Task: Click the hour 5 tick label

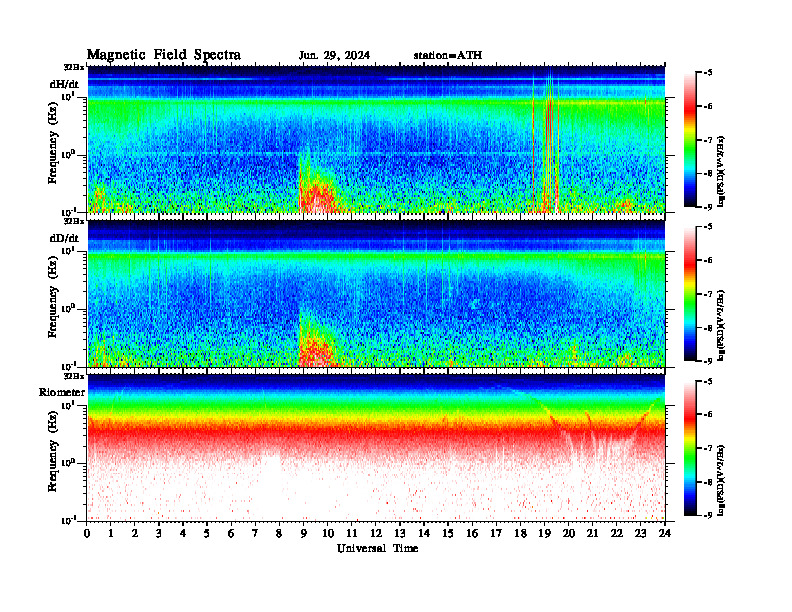Action: pos(207,533)
